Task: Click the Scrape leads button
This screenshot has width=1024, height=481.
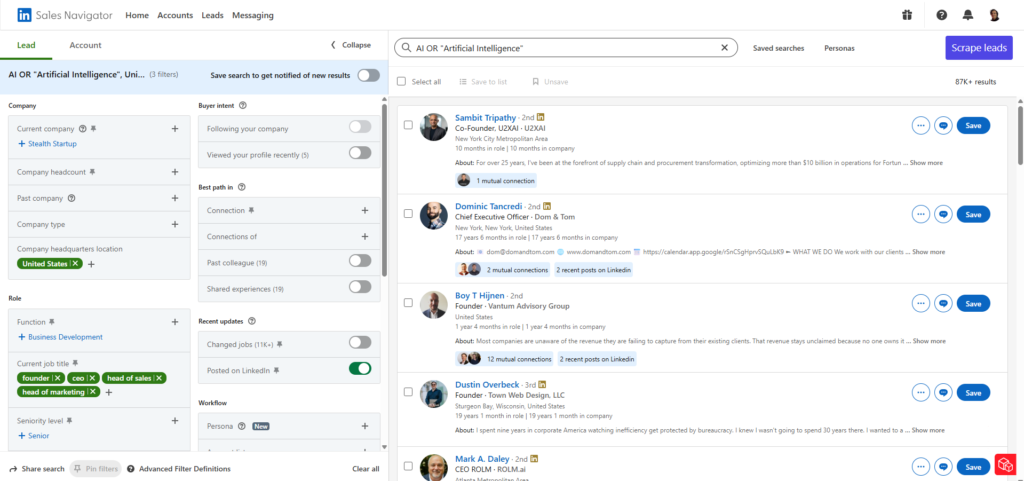Action: point(979,48)
